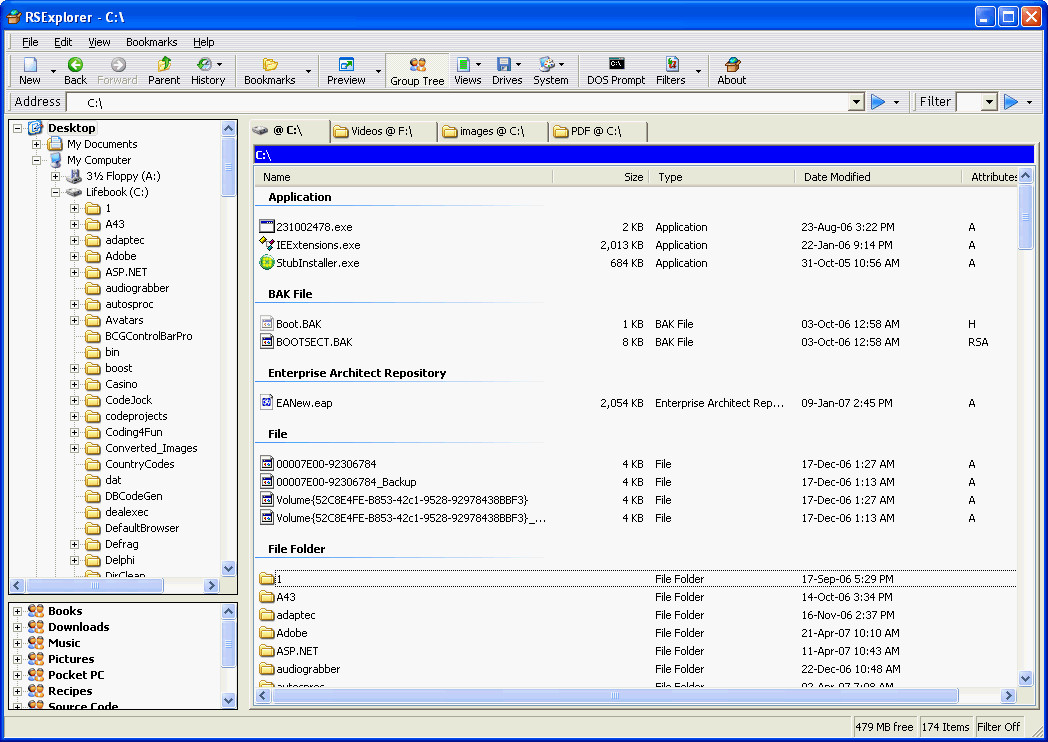Open the Filter combo box dropdown
Screen dimensions: 1048x742
point(990,102)
